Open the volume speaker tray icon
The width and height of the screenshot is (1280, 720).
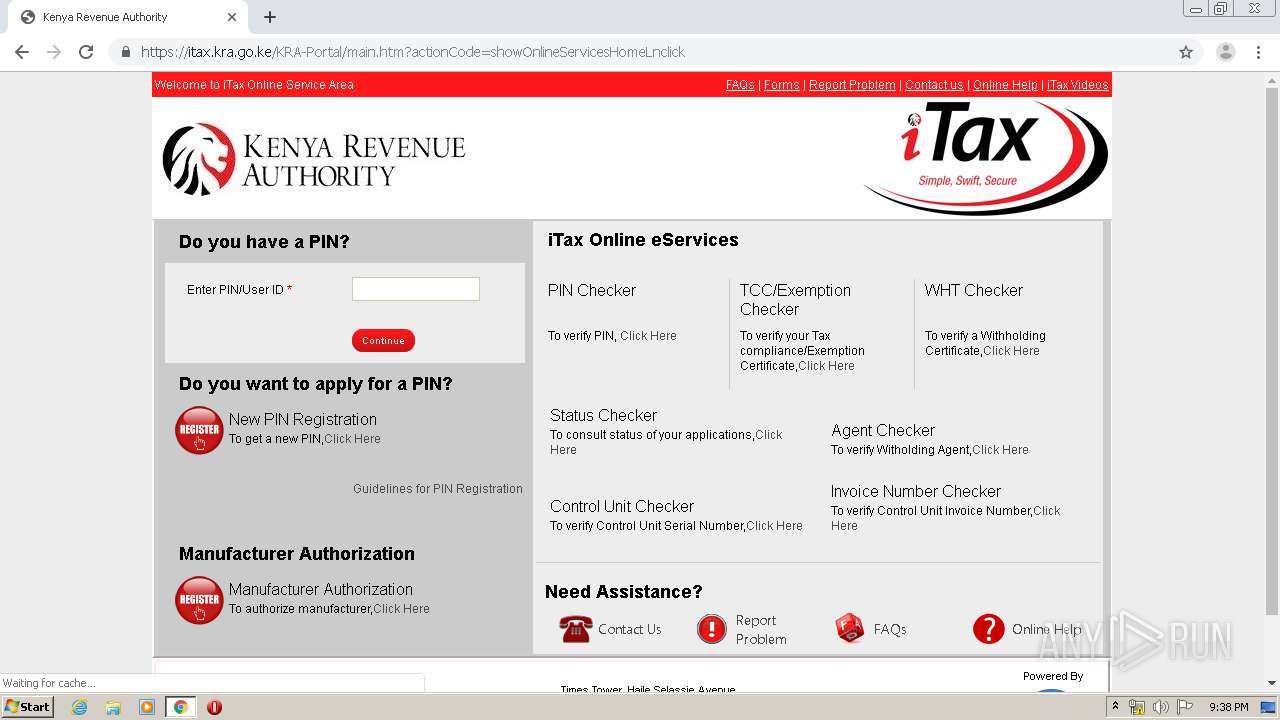[1160, 707]
